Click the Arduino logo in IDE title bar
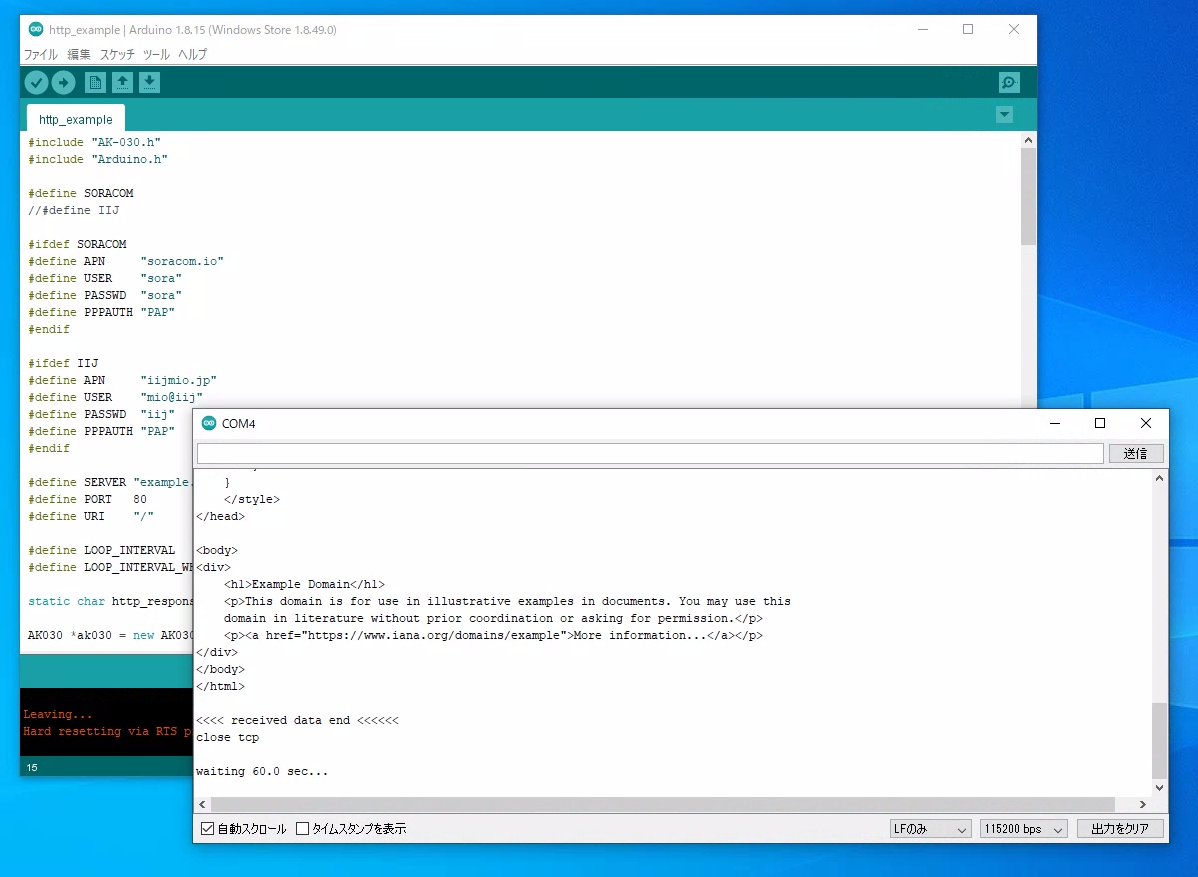 (36, 29)
